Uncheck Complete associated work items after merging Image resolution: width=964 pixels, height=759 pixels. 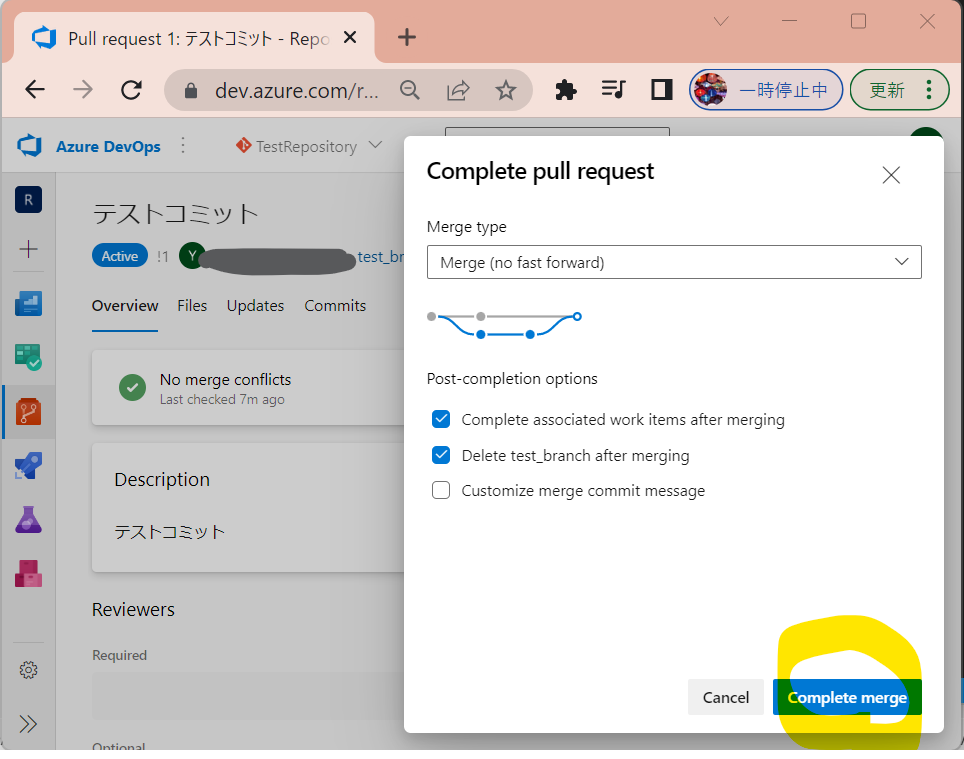pyautogui.click(x=441, y=419)
